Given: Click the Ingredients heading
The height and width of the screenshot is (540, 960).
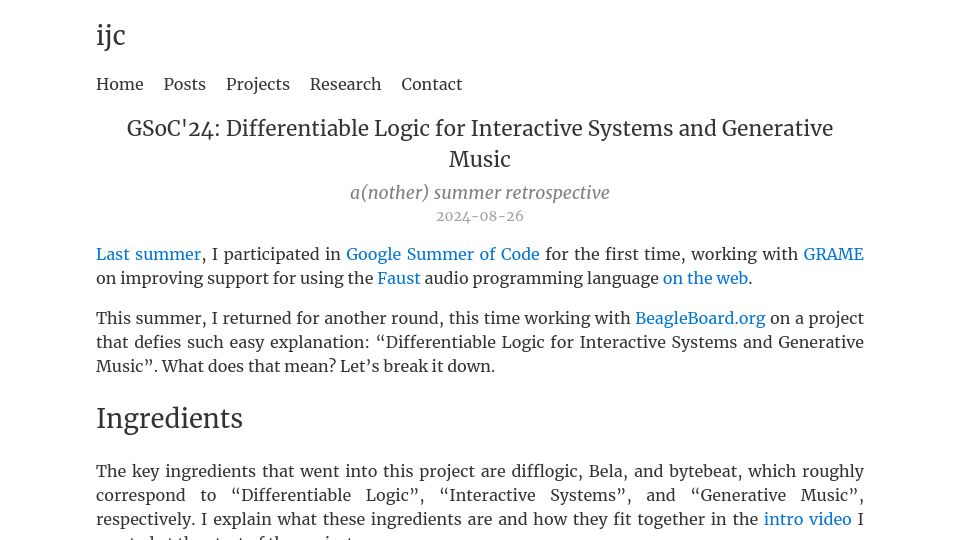Looking at the screenshot, I should (170, 419).
